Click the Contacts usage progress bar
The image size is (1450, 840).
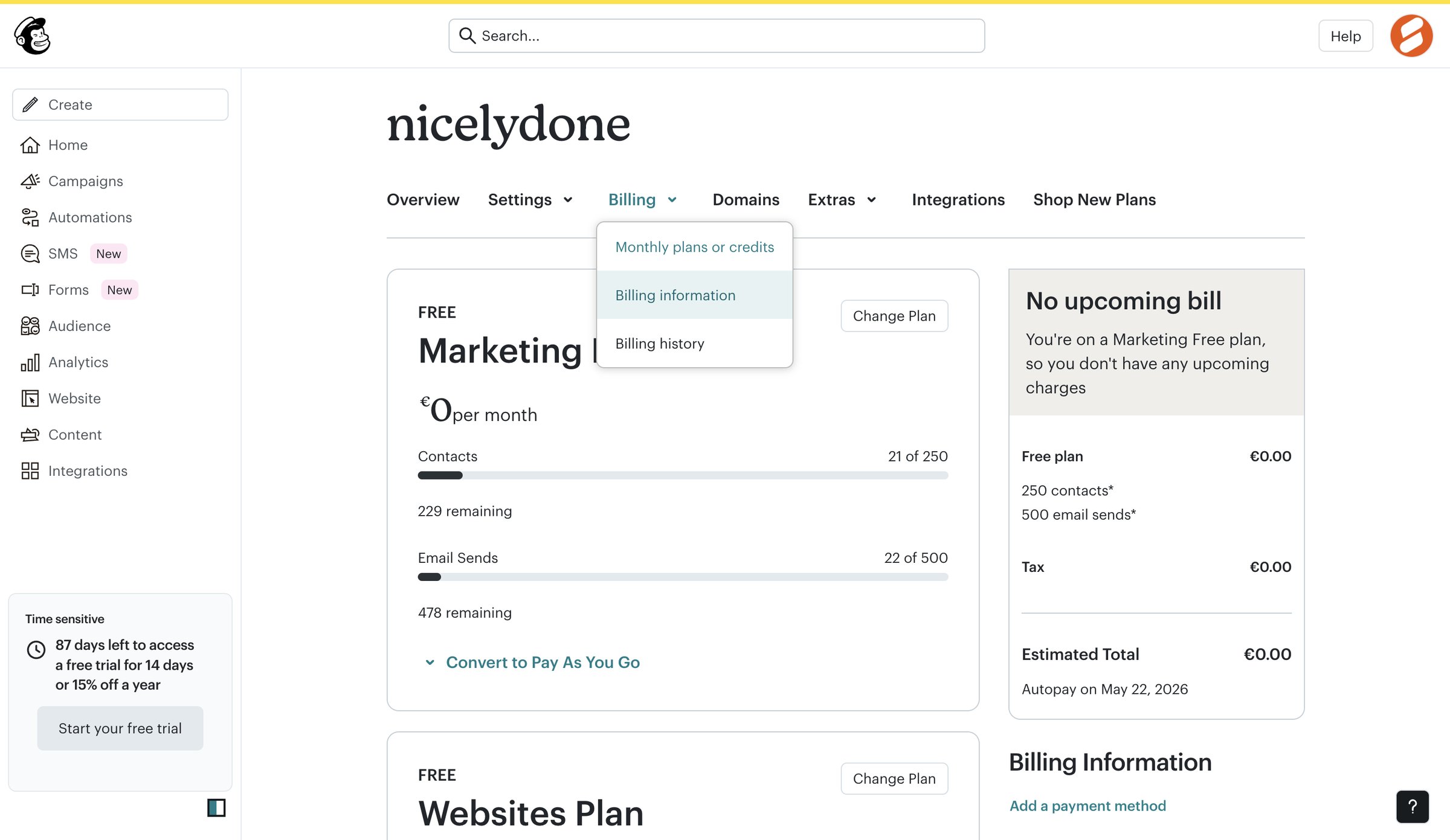pyautogui.click(x=683, y=476)
